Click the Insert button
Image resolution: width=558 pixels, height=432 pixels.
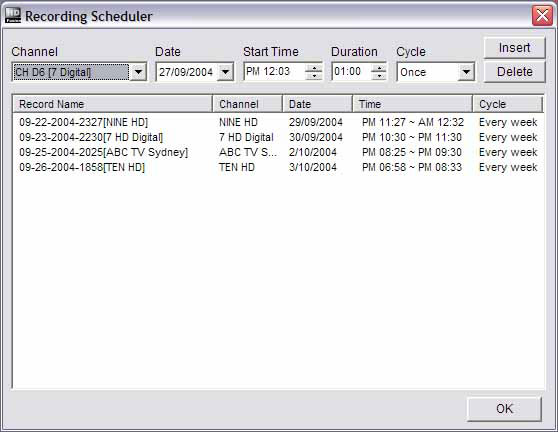(x=514, y=48)
